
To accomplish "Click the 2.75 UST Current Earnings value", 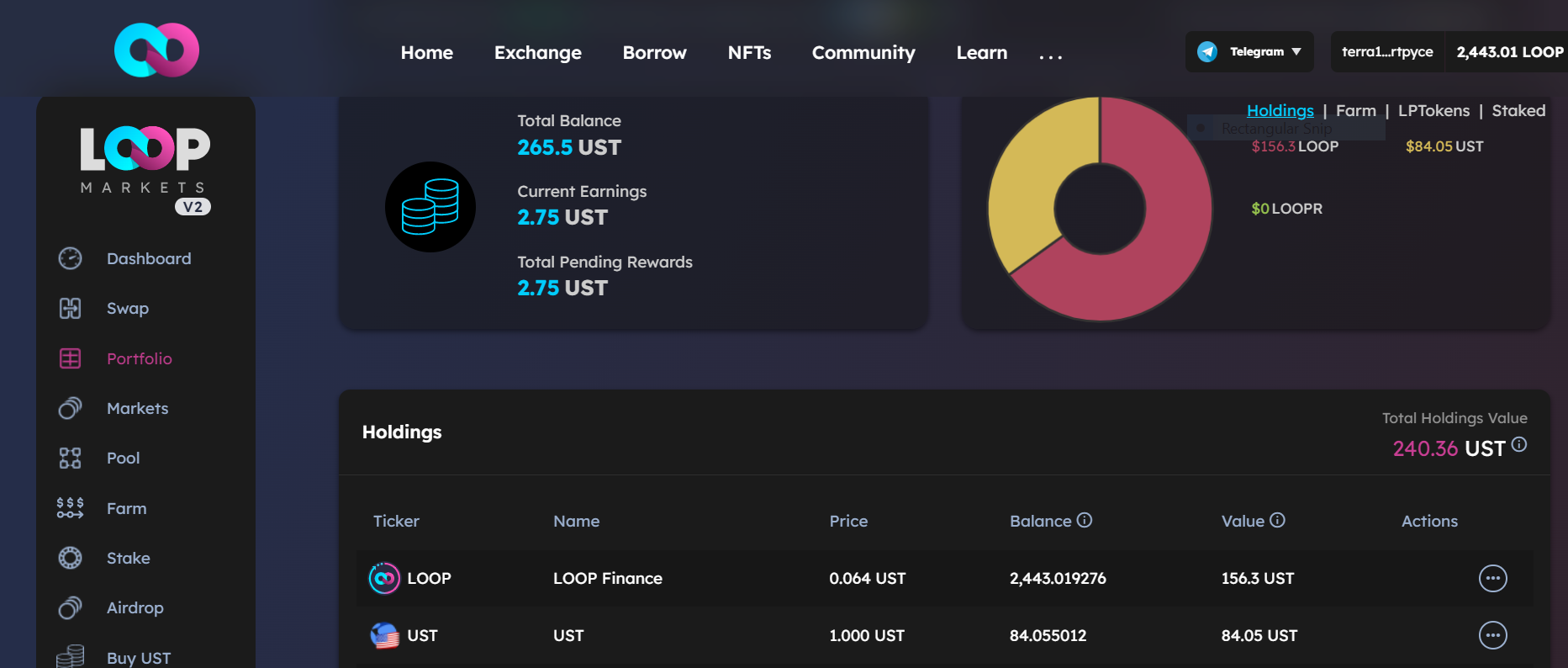I will coord(562,217).
